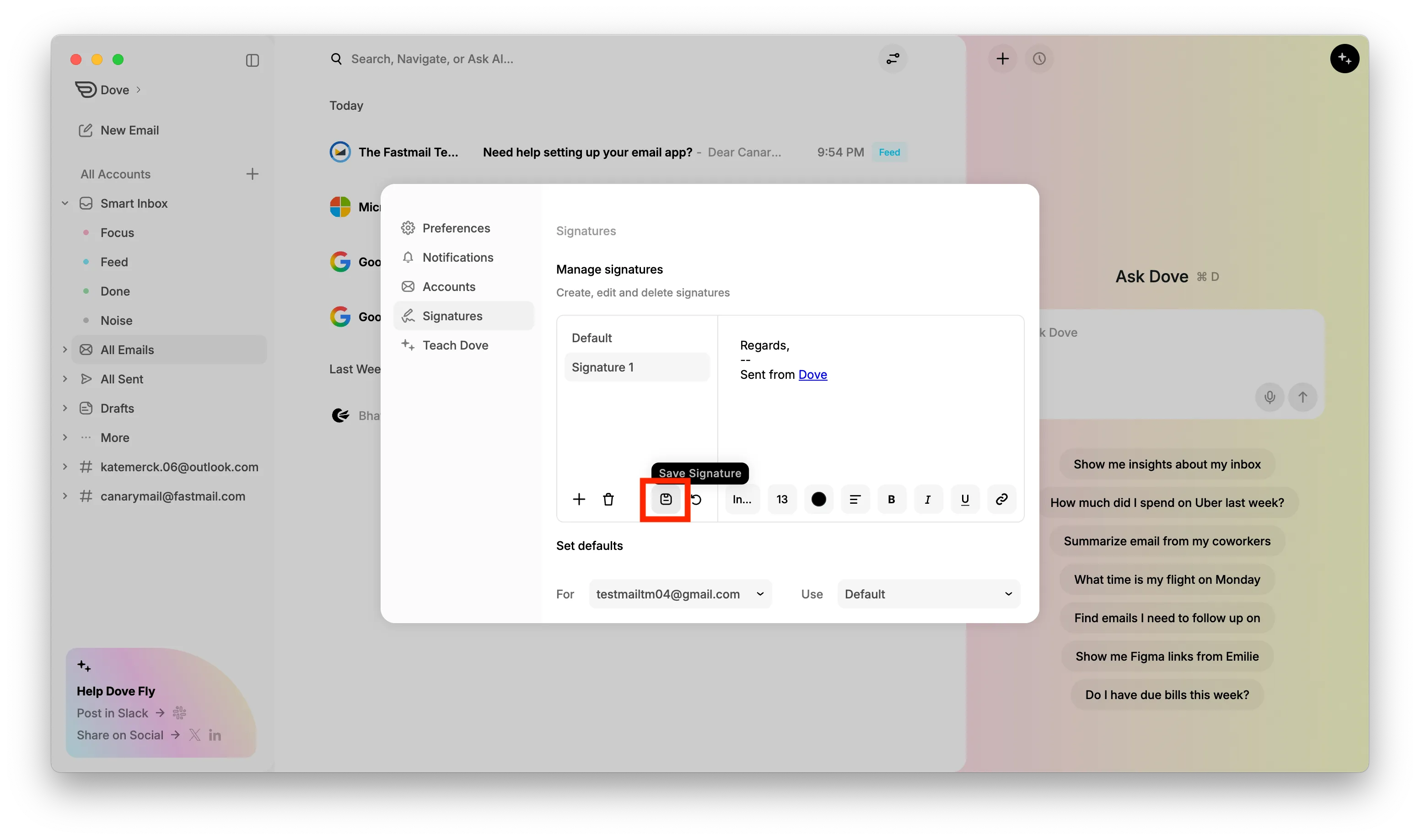The image size is (1420, 840).
Task: Toggle italic formatting
Action: pyautogui.click(x=928, y=499)
